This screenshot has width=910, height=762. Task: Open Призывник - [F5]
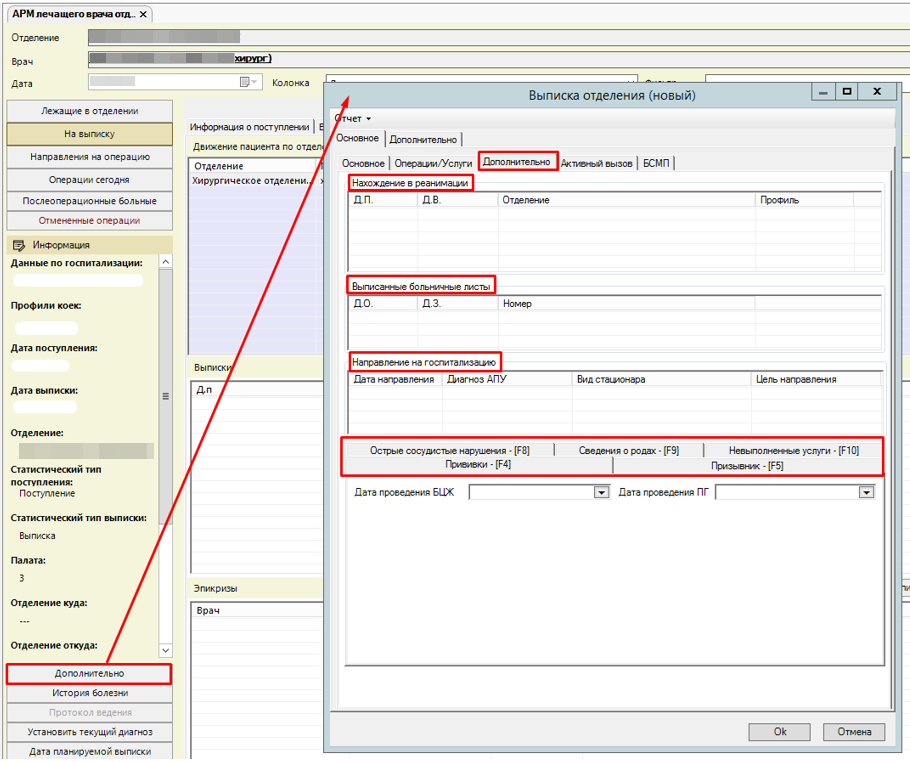pos(748,465)
